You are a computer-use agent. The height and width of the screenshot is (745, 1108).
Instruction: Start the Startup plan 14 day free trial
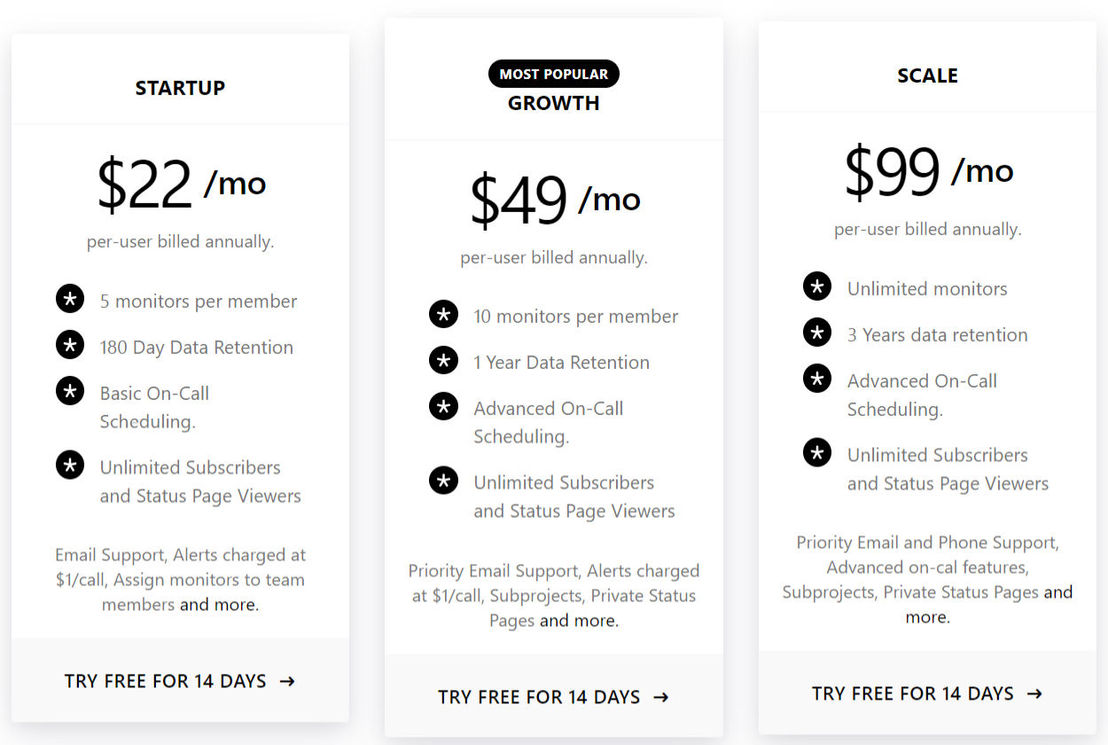tap(179, 681)
